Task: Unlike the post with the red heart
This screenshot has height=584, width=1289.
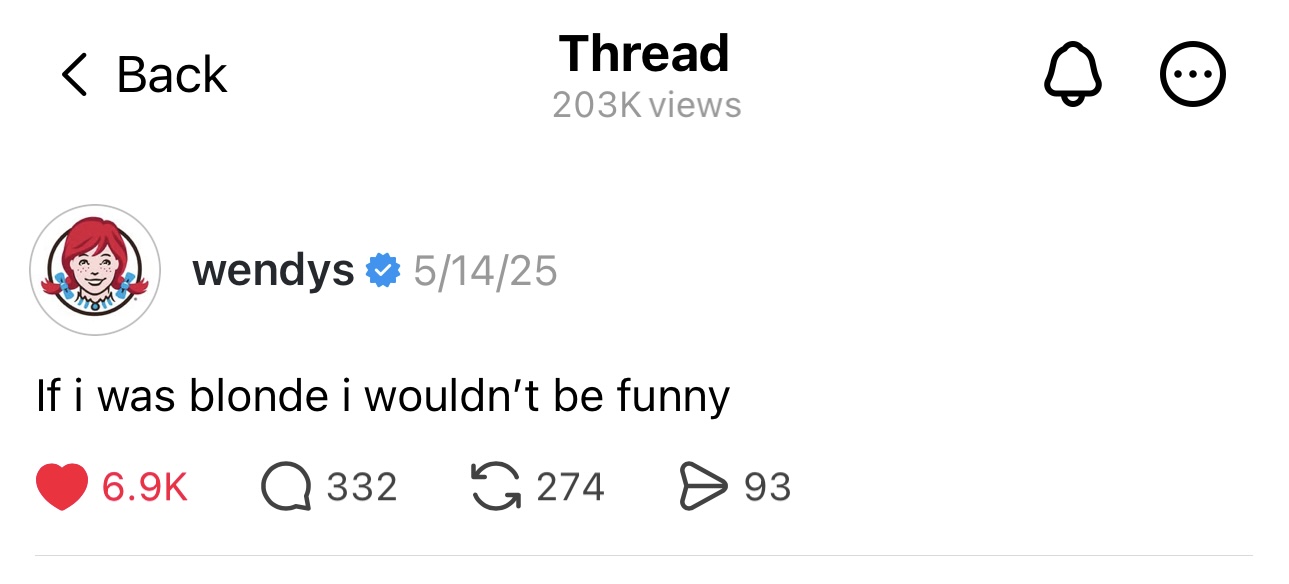Action: [63, 487]
